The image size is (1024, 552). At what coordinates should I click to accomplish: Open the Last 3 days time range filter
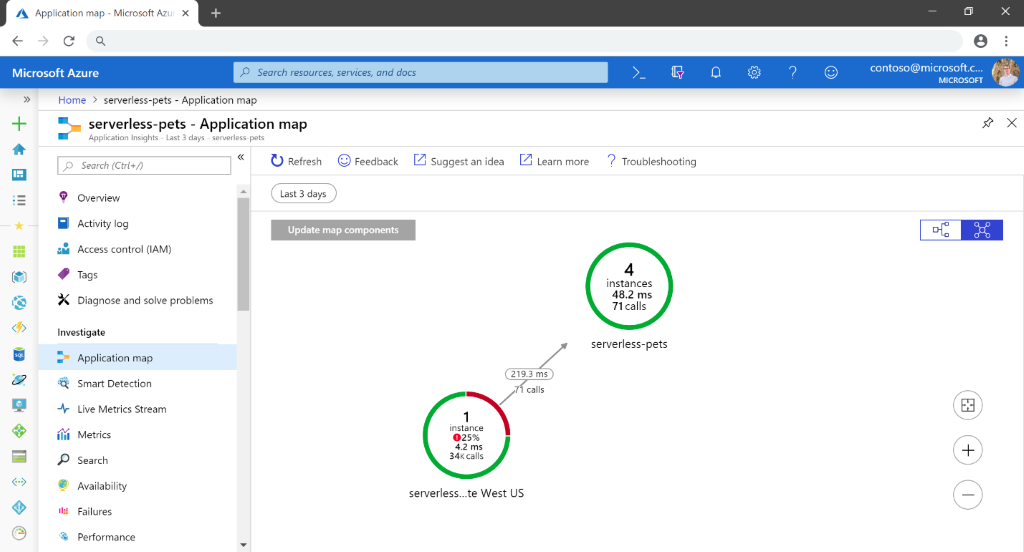tap(304, 193)
